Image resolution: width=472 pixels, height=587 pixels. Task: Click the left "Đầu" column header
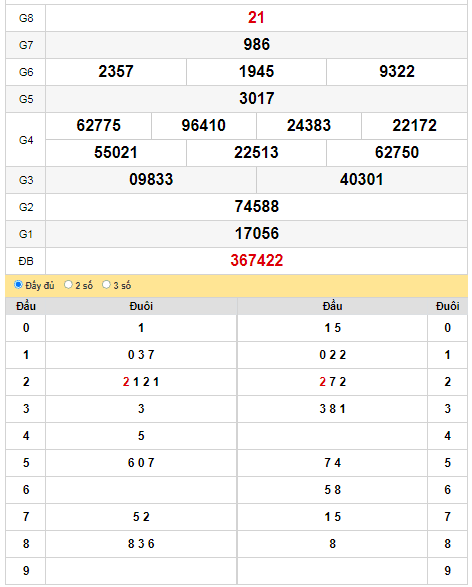coord(26,306)
